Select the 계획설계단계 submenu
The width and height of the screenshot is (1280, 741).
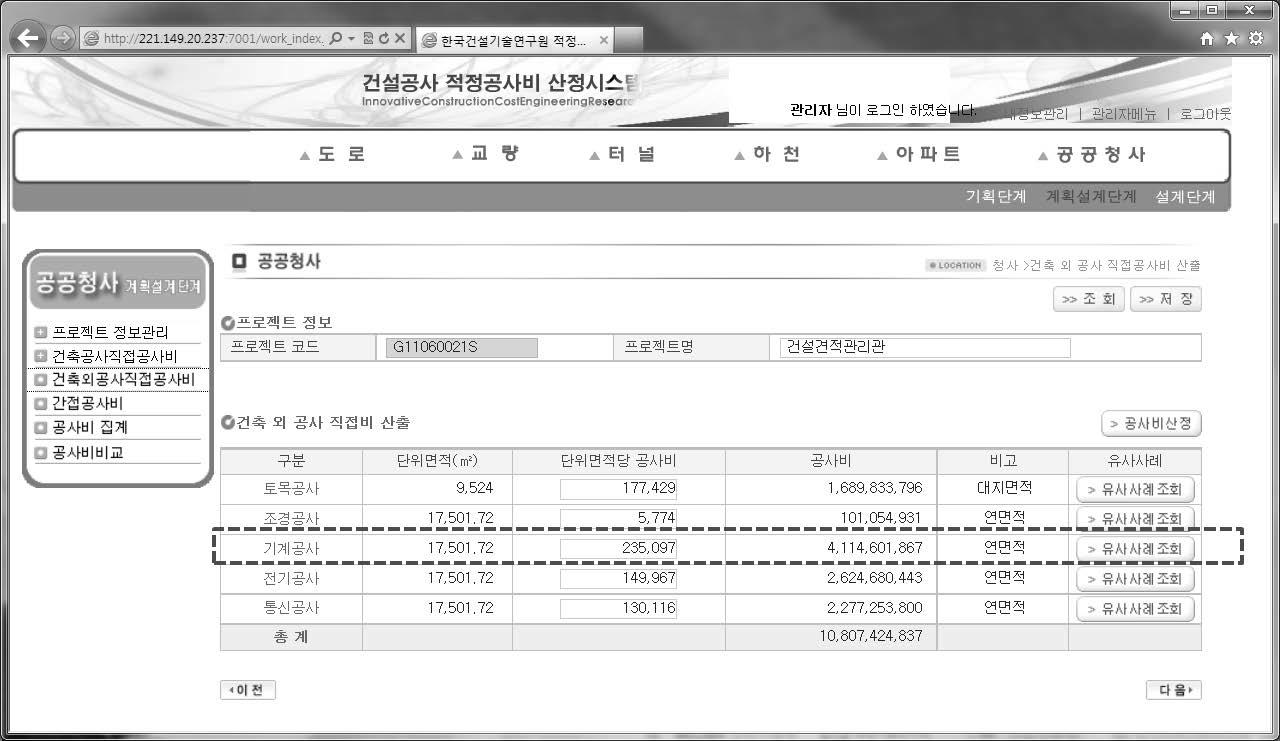[1091, 197]
